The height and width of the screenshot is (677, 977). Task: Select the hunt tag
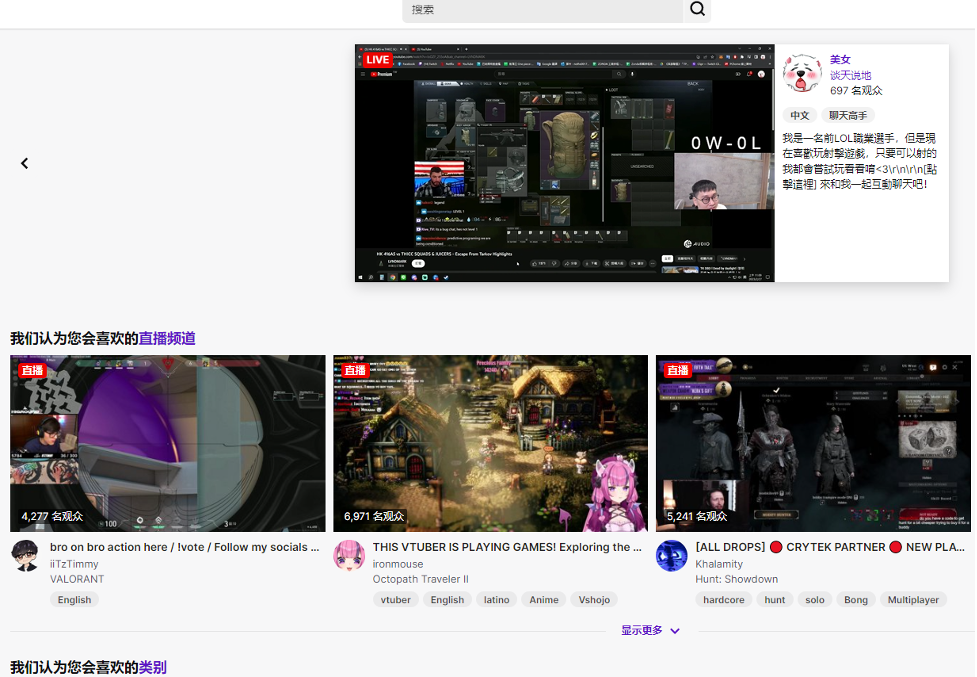click(x=775, y=600)
